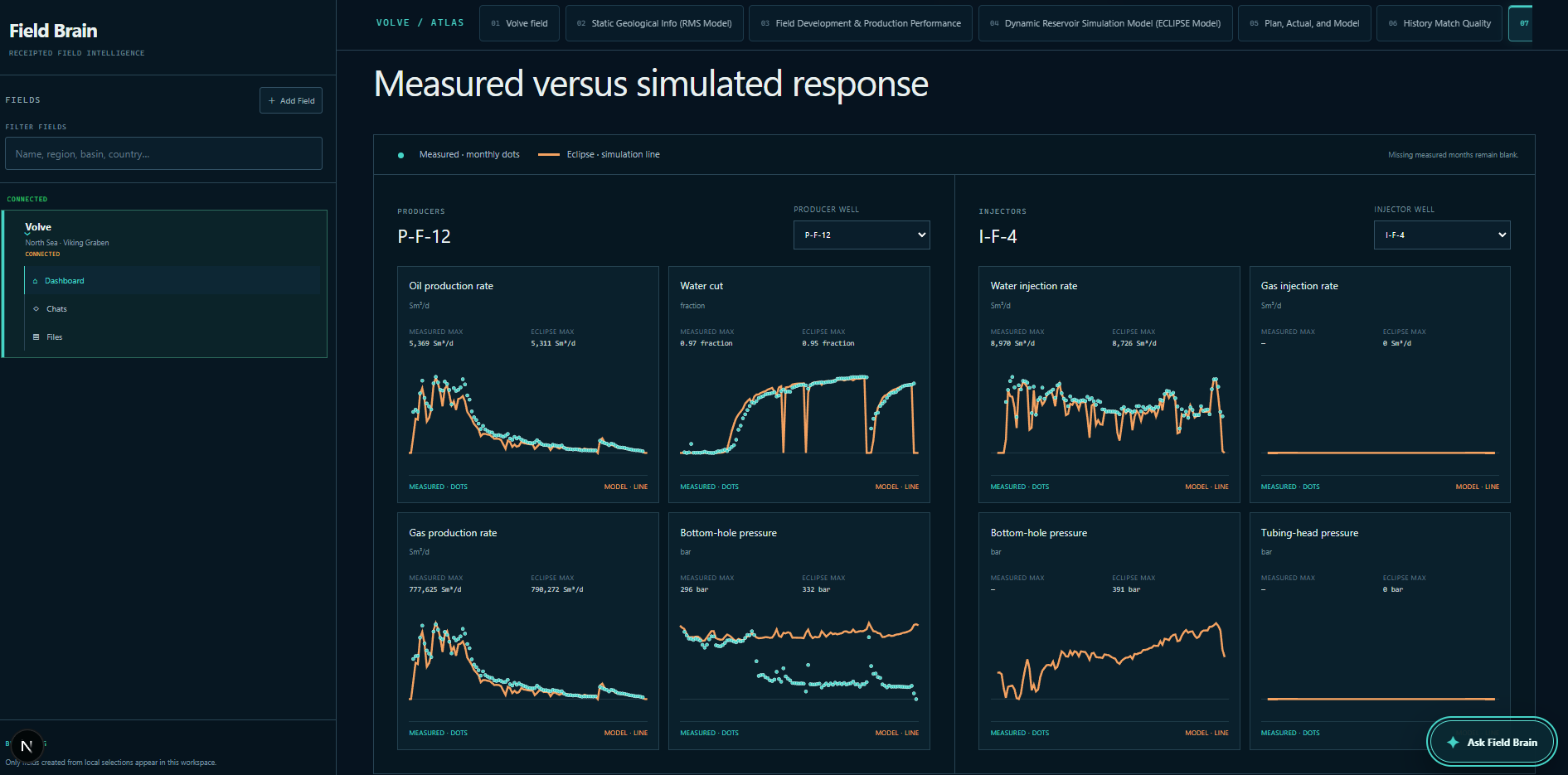Focus the filter fields search box
The height and width of the screenshot is (775, 1568).
point(163,154)
